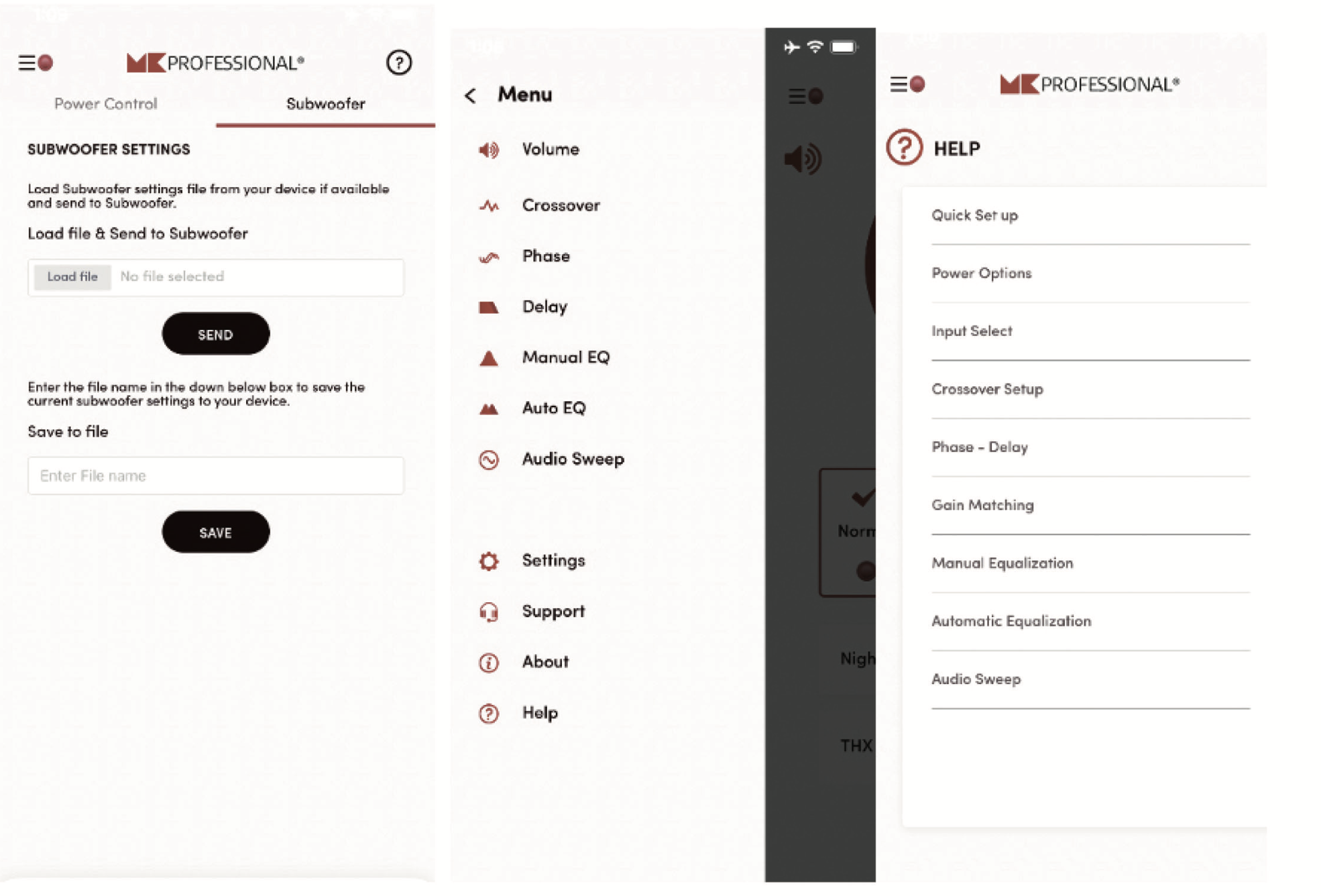Select the Auto EQ mountain icon
Viewport: 1321px width, 896px height.
click(x=489, y=407)
